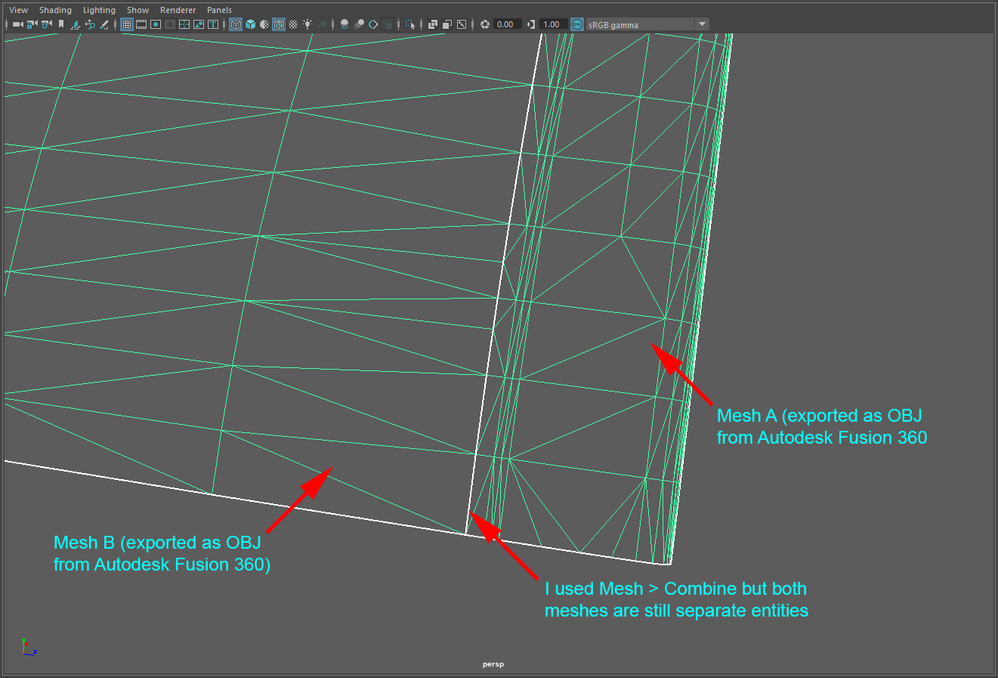The width and height of the screenshot is (998, 678).
Task: Click the XYZ axis gizmo in the viewport
Action: [28, 647]
